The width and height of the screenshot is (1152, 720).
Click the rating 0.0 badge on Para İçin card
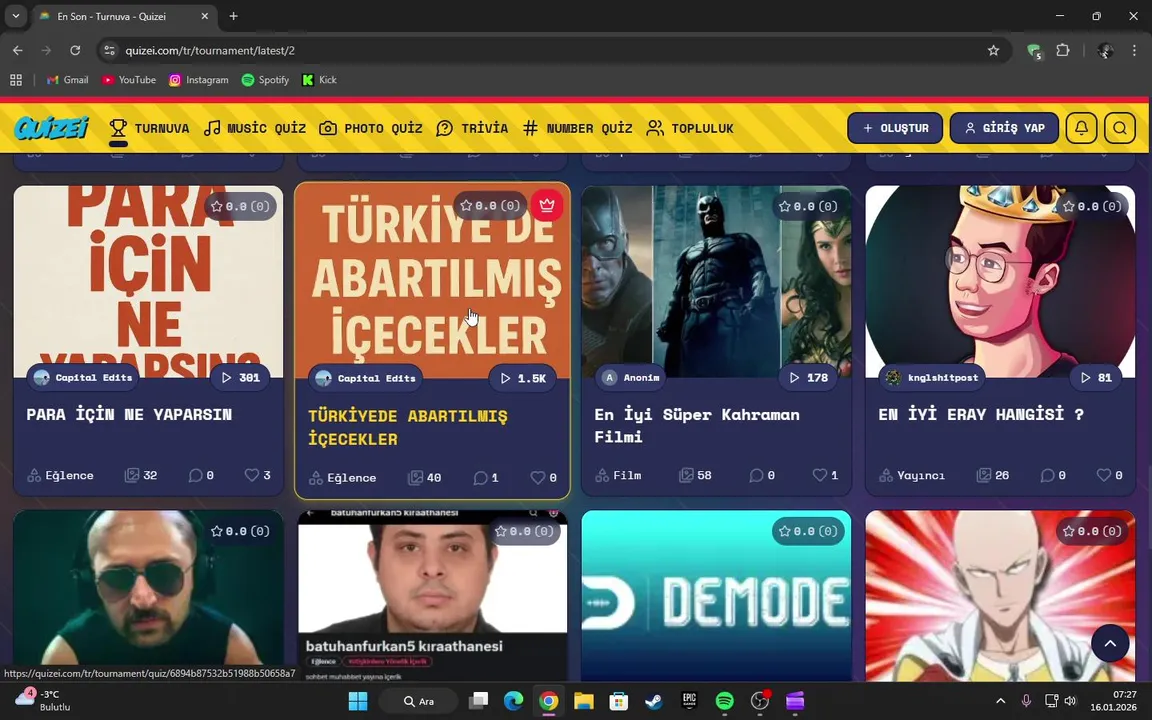240,206
